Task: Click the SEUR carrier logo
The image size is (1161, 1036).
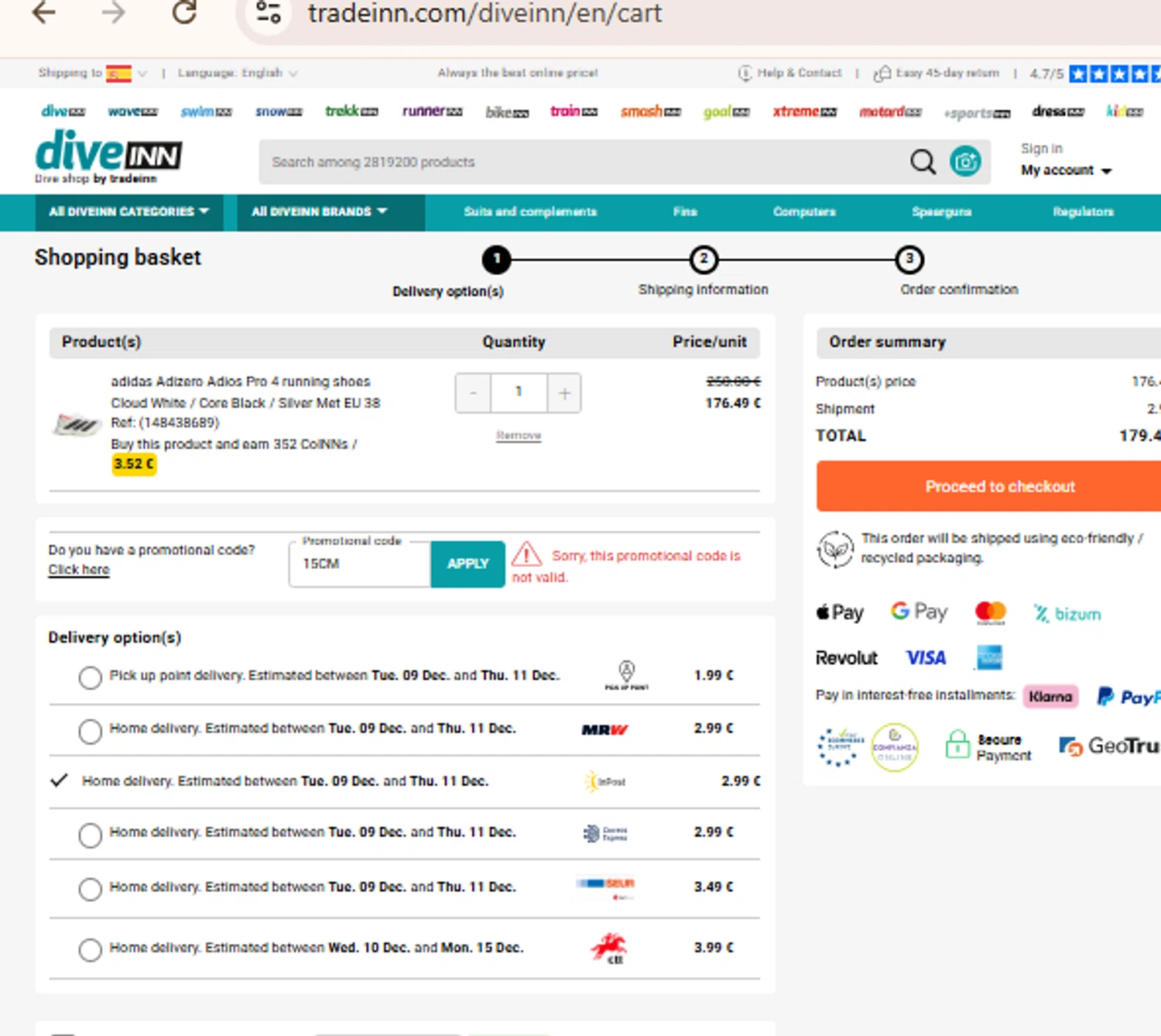Action: pos(606,887)
